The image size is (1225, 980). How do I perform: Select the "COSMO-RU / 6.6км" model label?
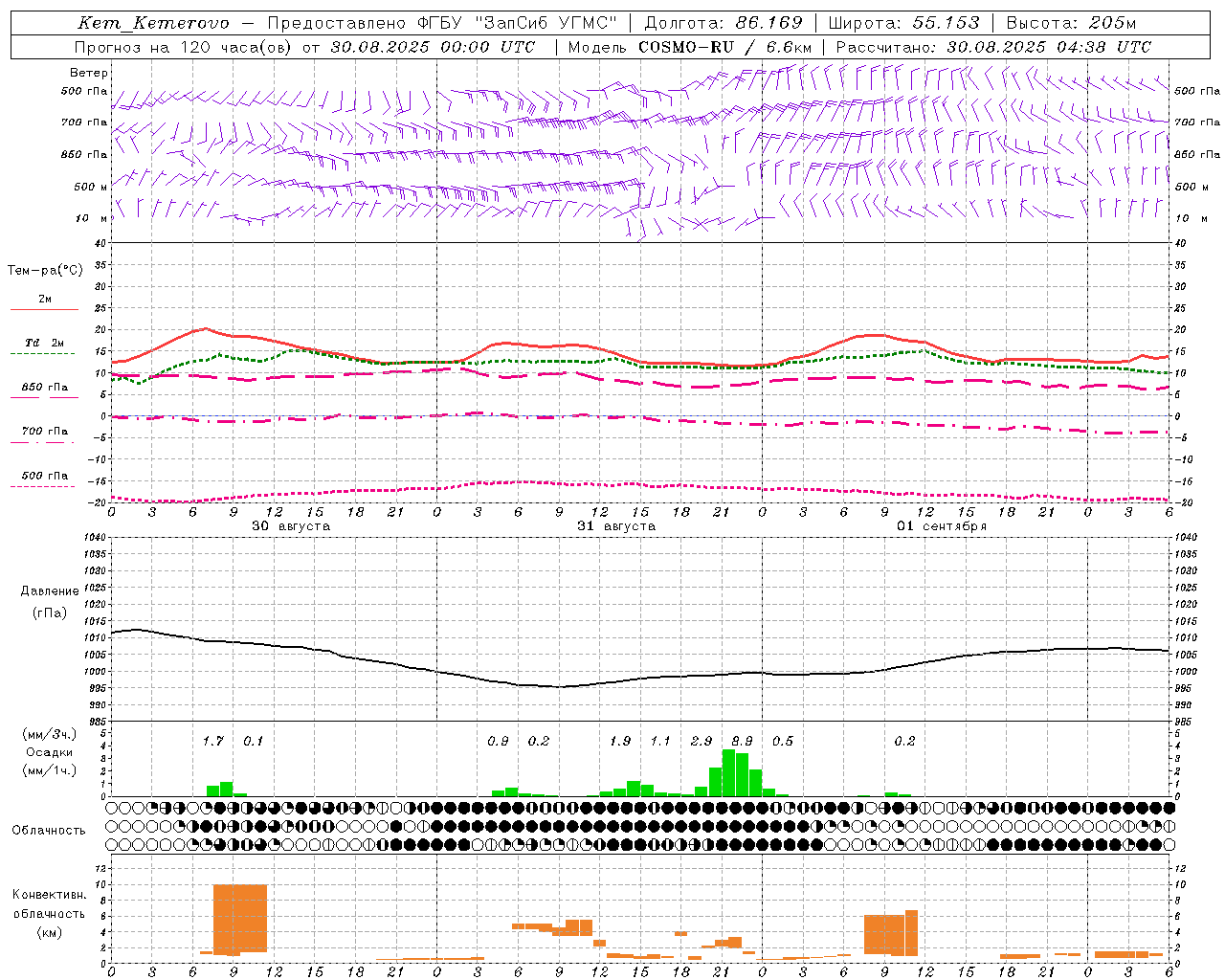click(x=725, y=47)
